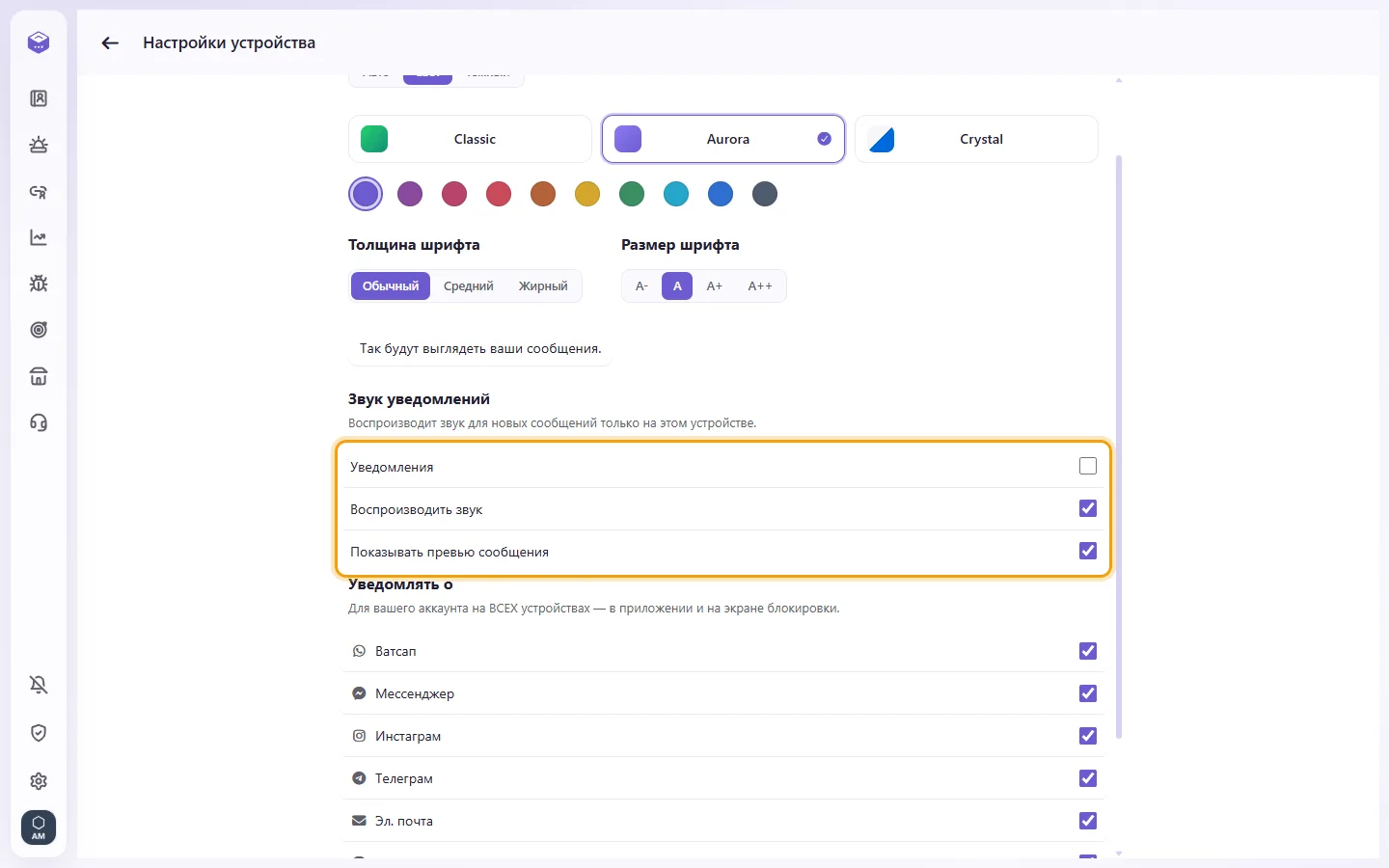Open the headset support icon

[x=39, y=422]
